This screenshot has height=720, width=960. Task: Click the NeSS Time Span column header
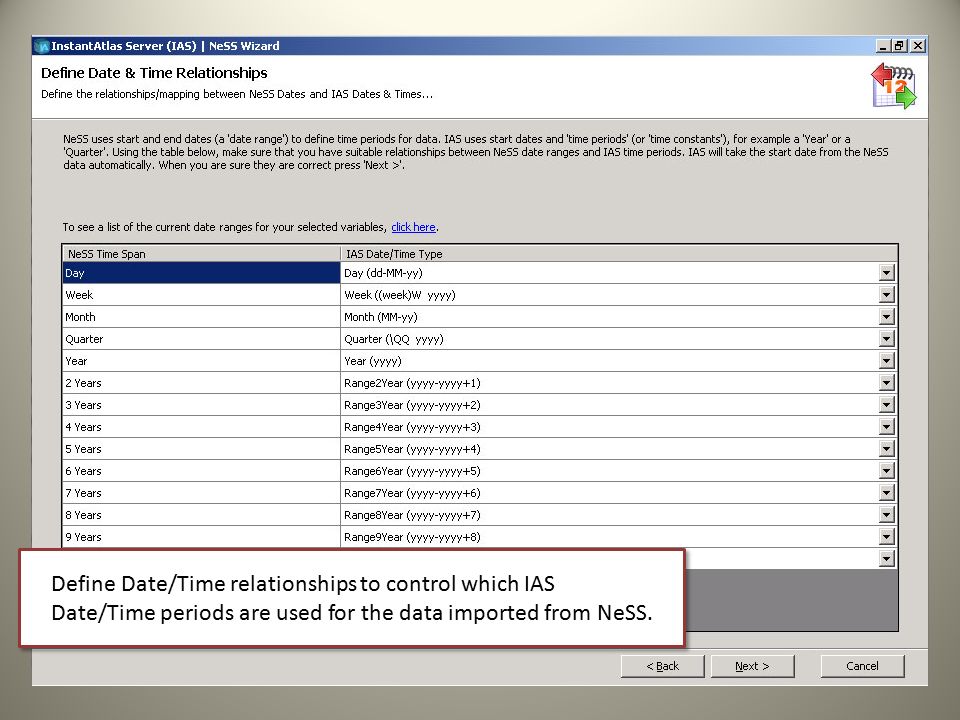click(x=201, y=253)
